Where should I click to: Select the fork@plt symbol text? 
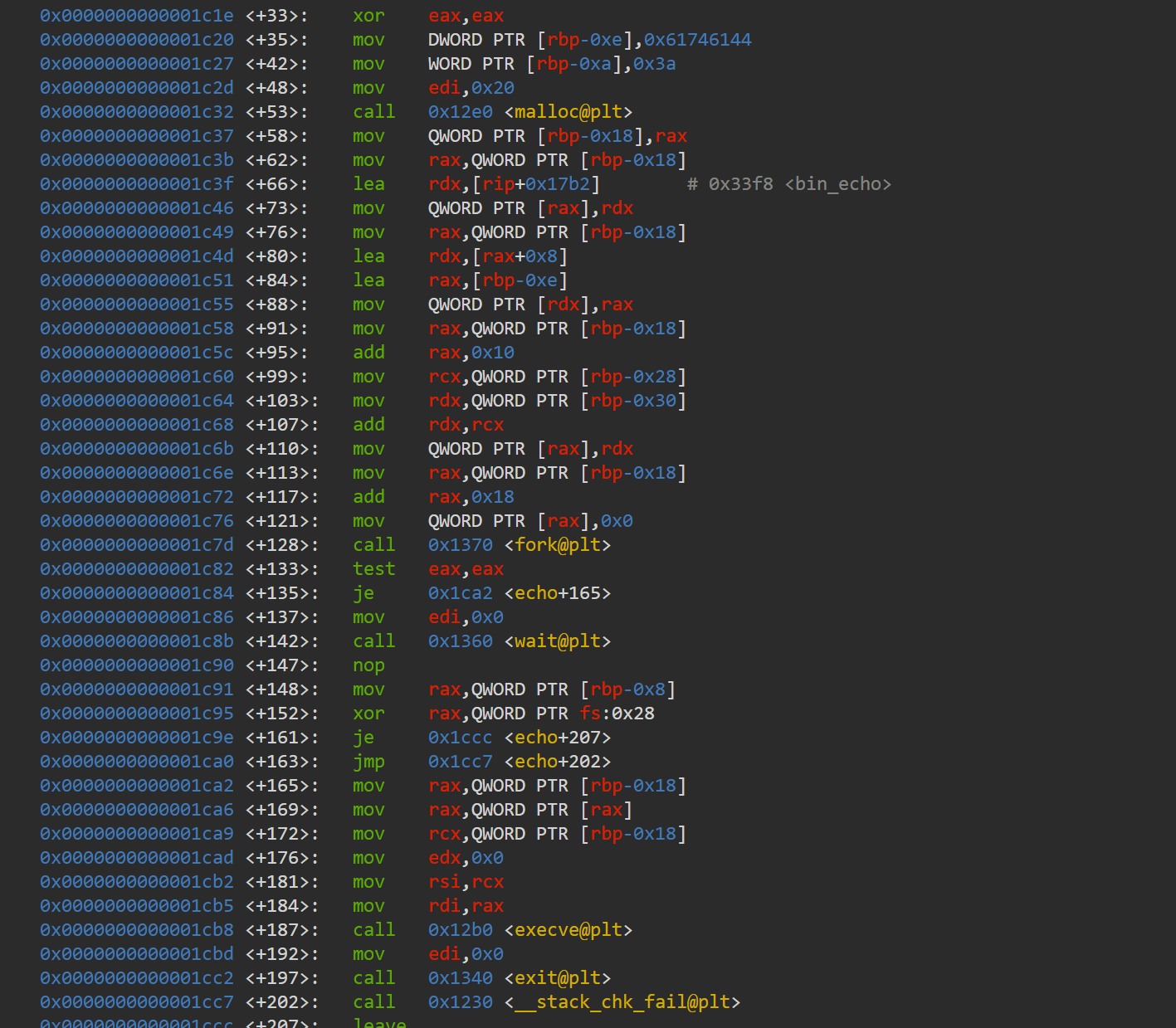point(558,545)
